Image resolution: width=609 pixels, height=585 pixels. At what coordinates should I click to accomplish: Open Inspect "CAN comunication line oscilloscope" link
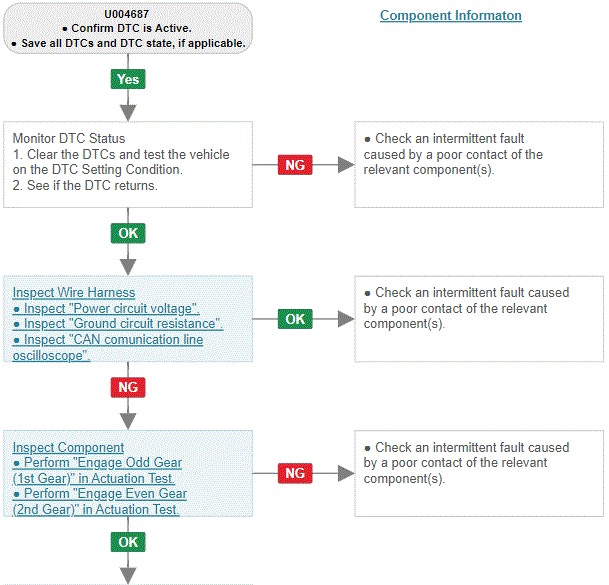click(x=108, y=347)
